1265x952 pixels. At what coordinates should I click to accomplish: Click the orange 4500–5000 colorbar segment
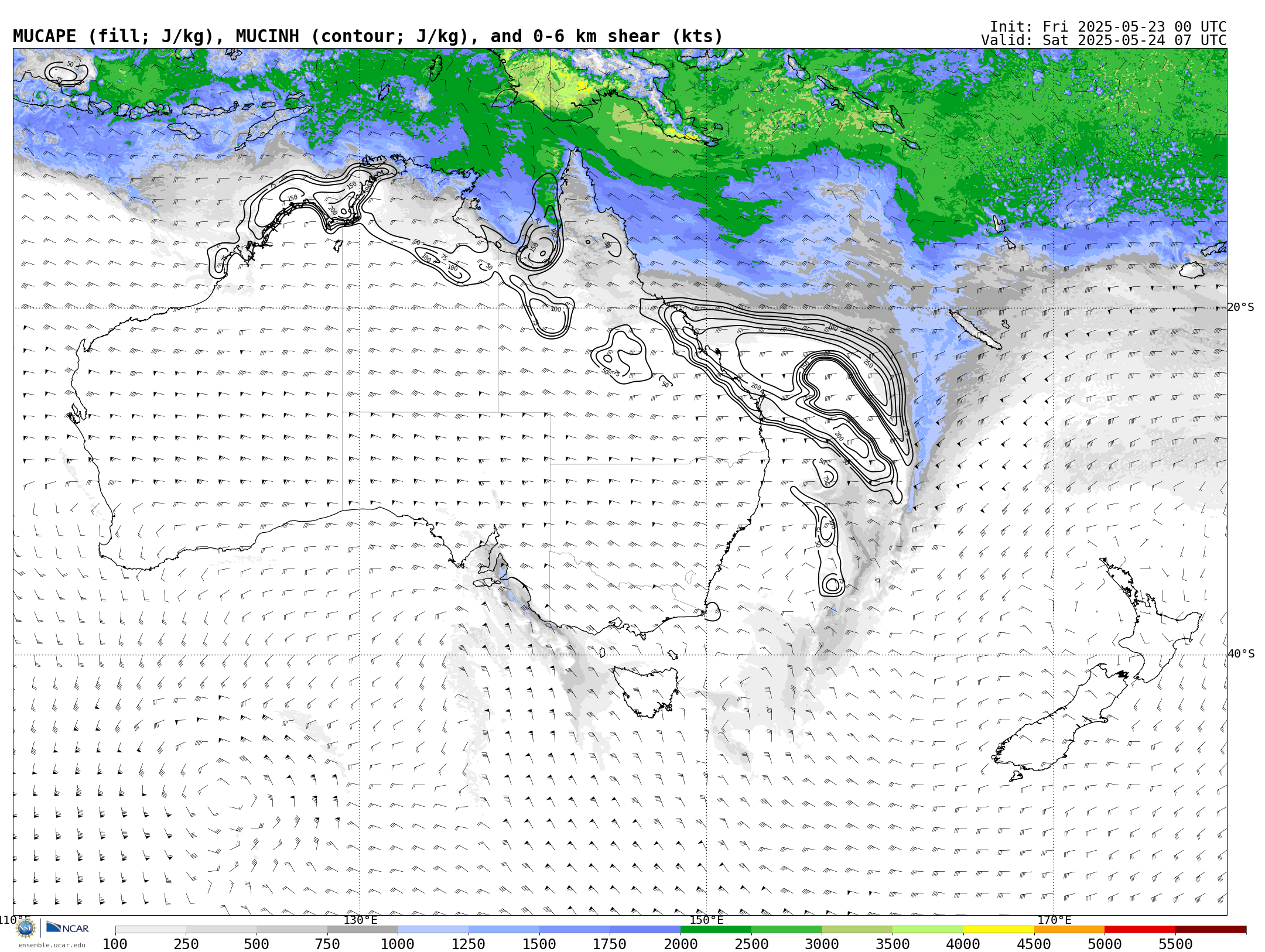pyautogui.click(x=1069, y=930)
